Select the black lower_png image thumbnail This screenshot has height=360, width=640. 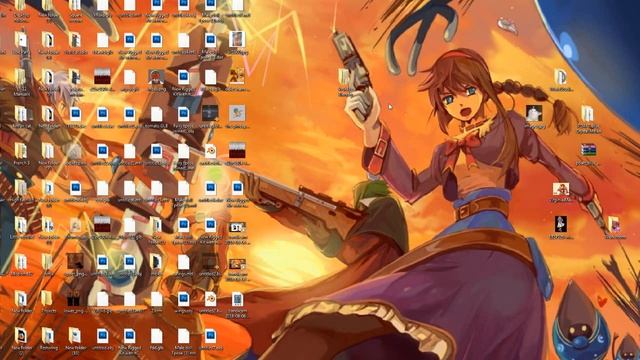click(74, 299)
